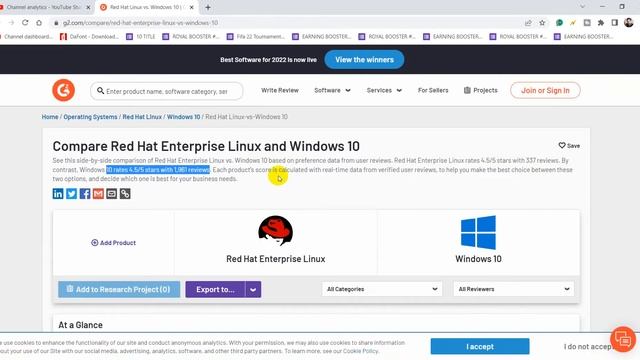The width and height of the screenshot is (640, 360).
Task: Go to Red Hat Linux breadcrumb
Action: [142, 117]
